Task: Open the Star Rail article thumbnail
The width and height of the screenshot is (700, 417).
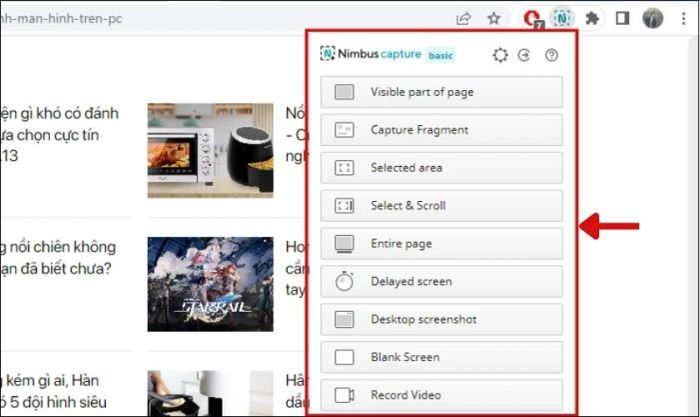Action: [210, 284]
